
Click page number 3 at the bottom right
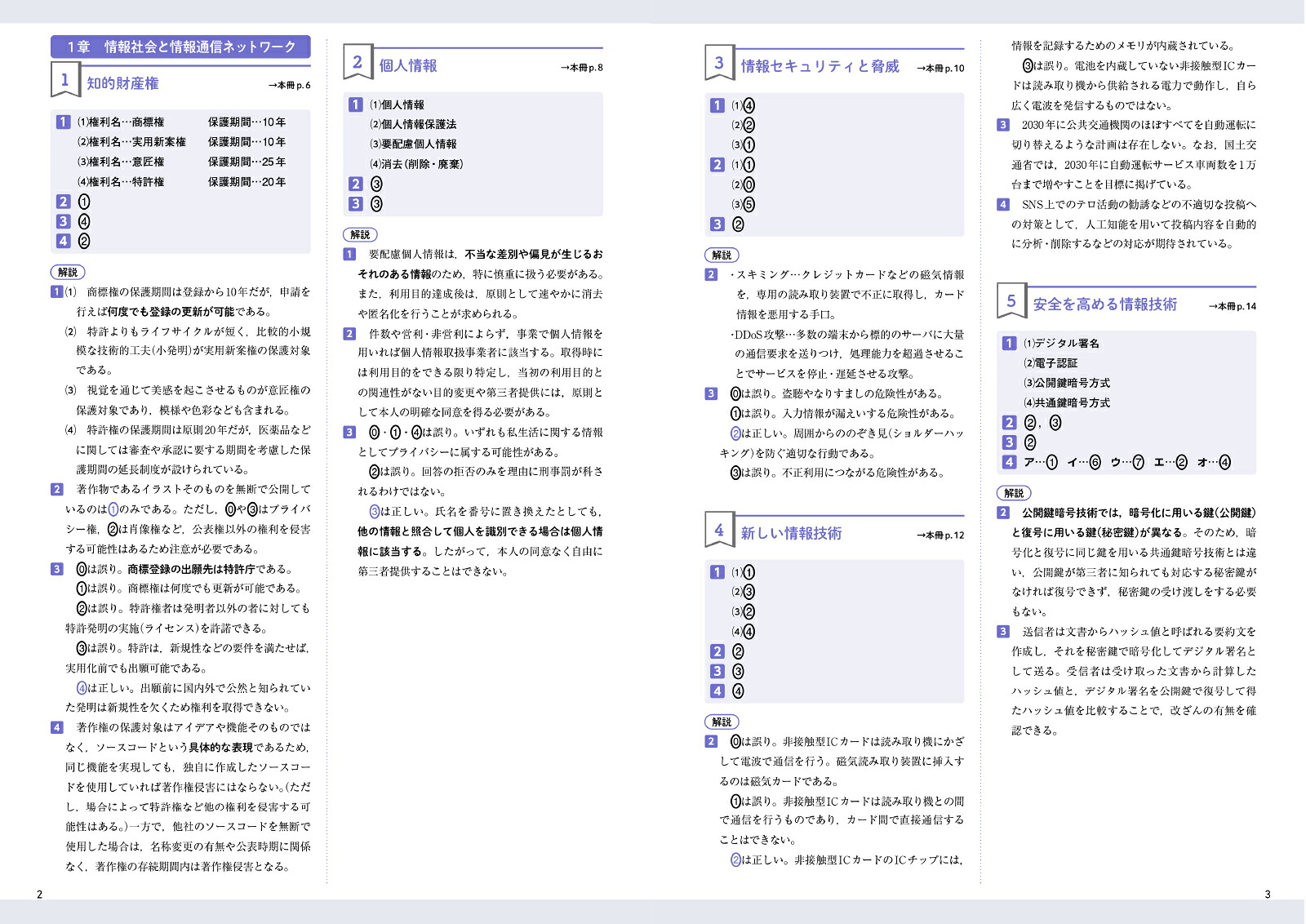pos(1268,895)
